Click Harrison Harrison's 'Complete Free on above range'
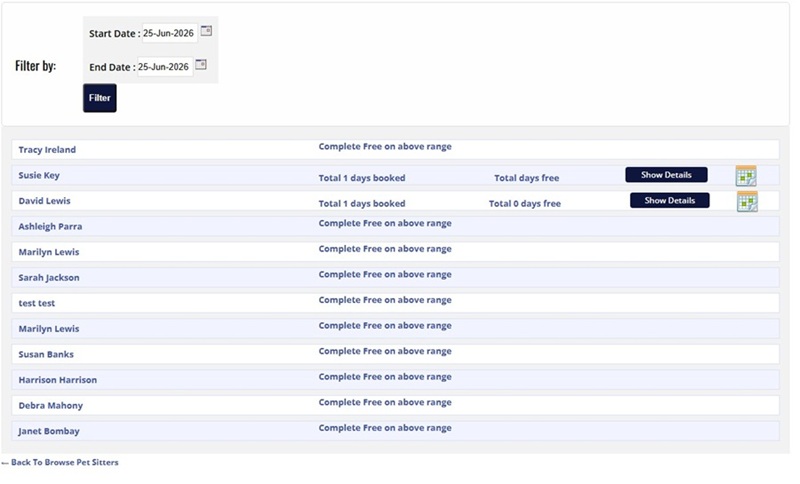This screenshot has height=484, width=800. (x=385, y=377)
